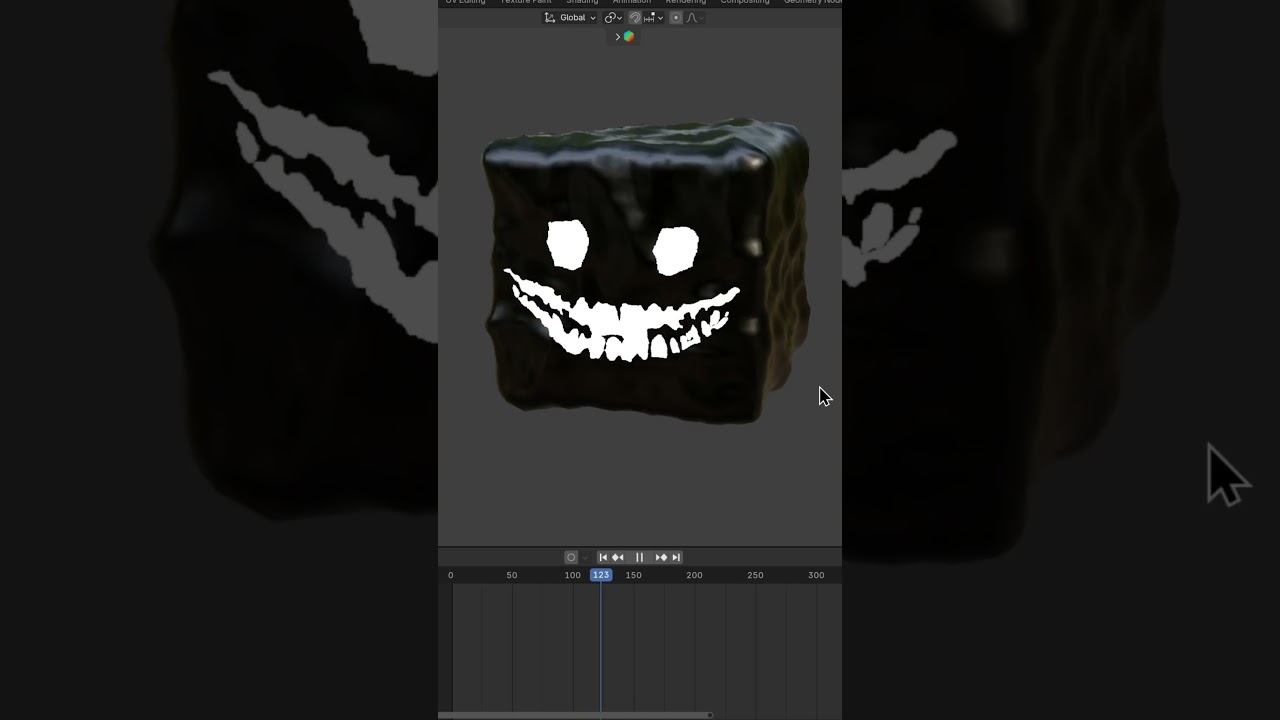Select the black cube with the smiling face
This screenshot has width=1280, height=720.
[646, 270]
